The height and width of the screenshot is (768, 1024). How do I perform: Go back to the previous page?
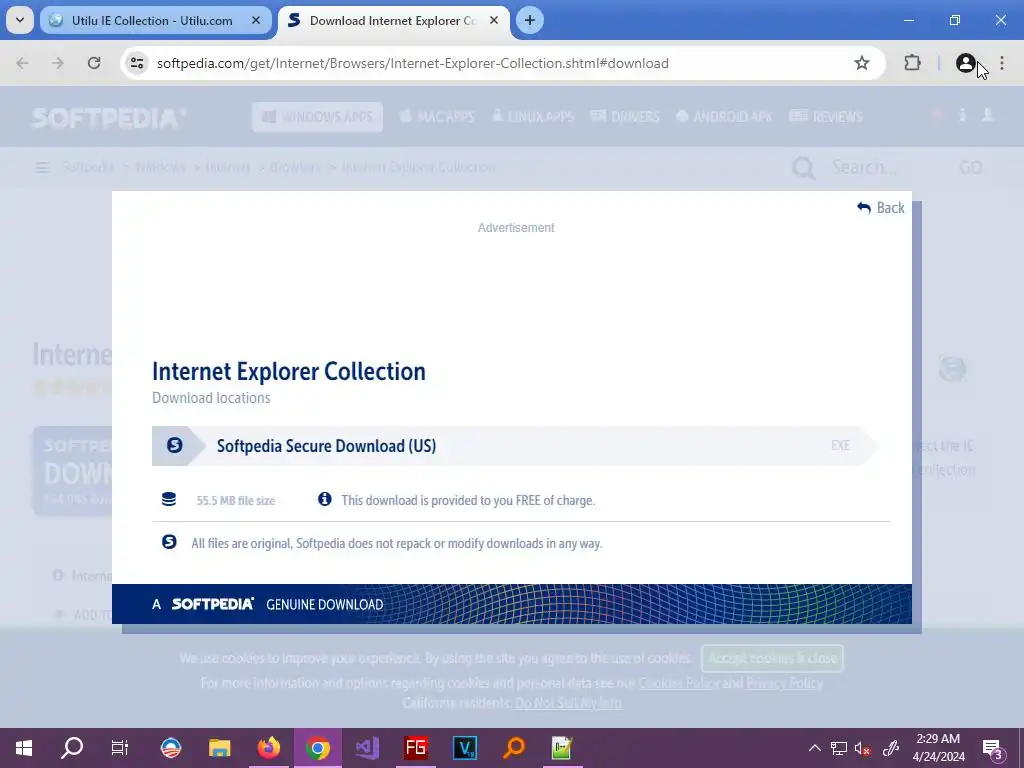(22, 63)
